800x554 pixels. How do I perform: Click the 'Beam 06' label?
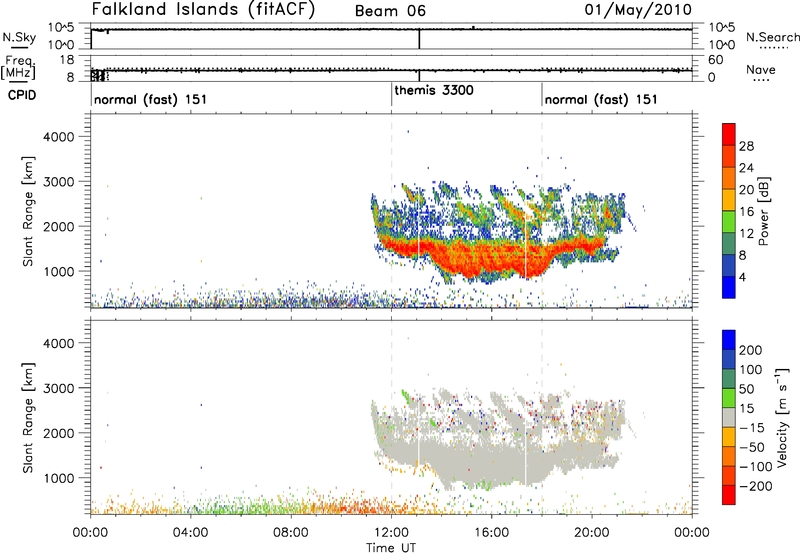point(390,11)
